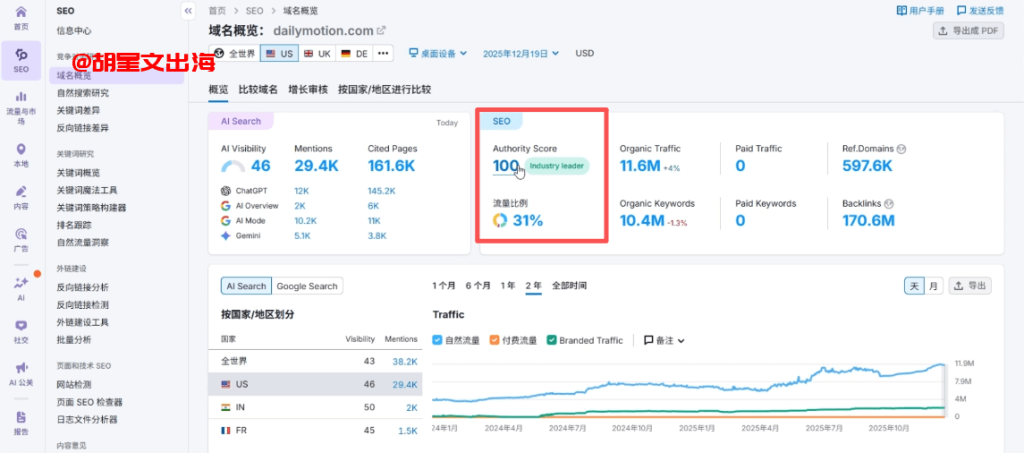Click the AI Overview Google icon
The image size is (1024, 453).
225,206
